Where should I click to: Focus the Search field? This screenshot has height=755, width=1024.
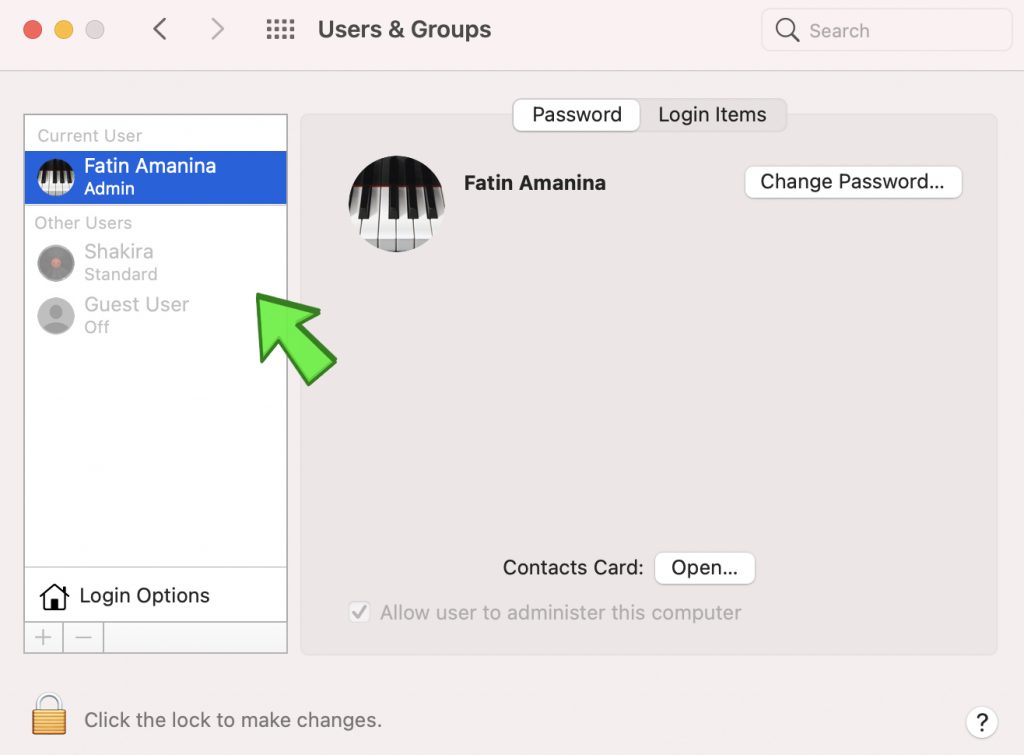pyautogui.click(x=887, y=30)
